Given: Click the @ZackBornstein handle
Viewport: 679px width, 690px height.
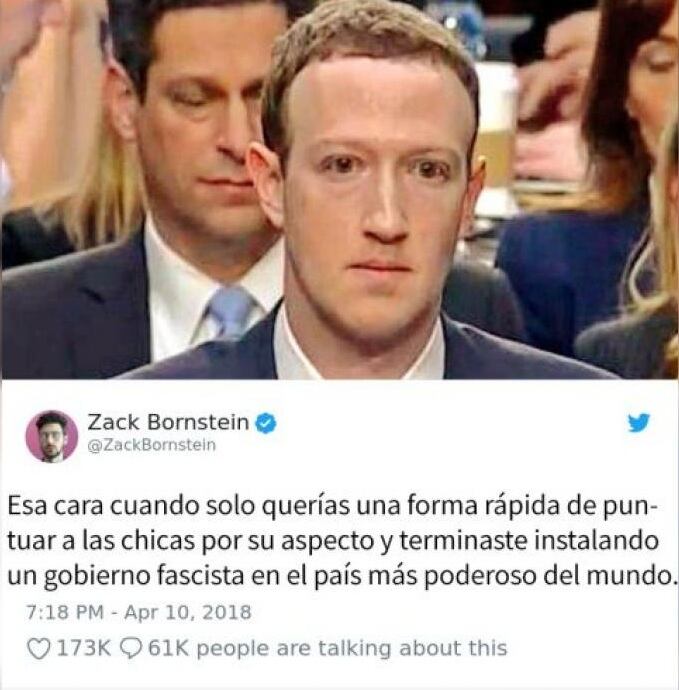Looking at the screenshot, I should click(x=151, y=445).
